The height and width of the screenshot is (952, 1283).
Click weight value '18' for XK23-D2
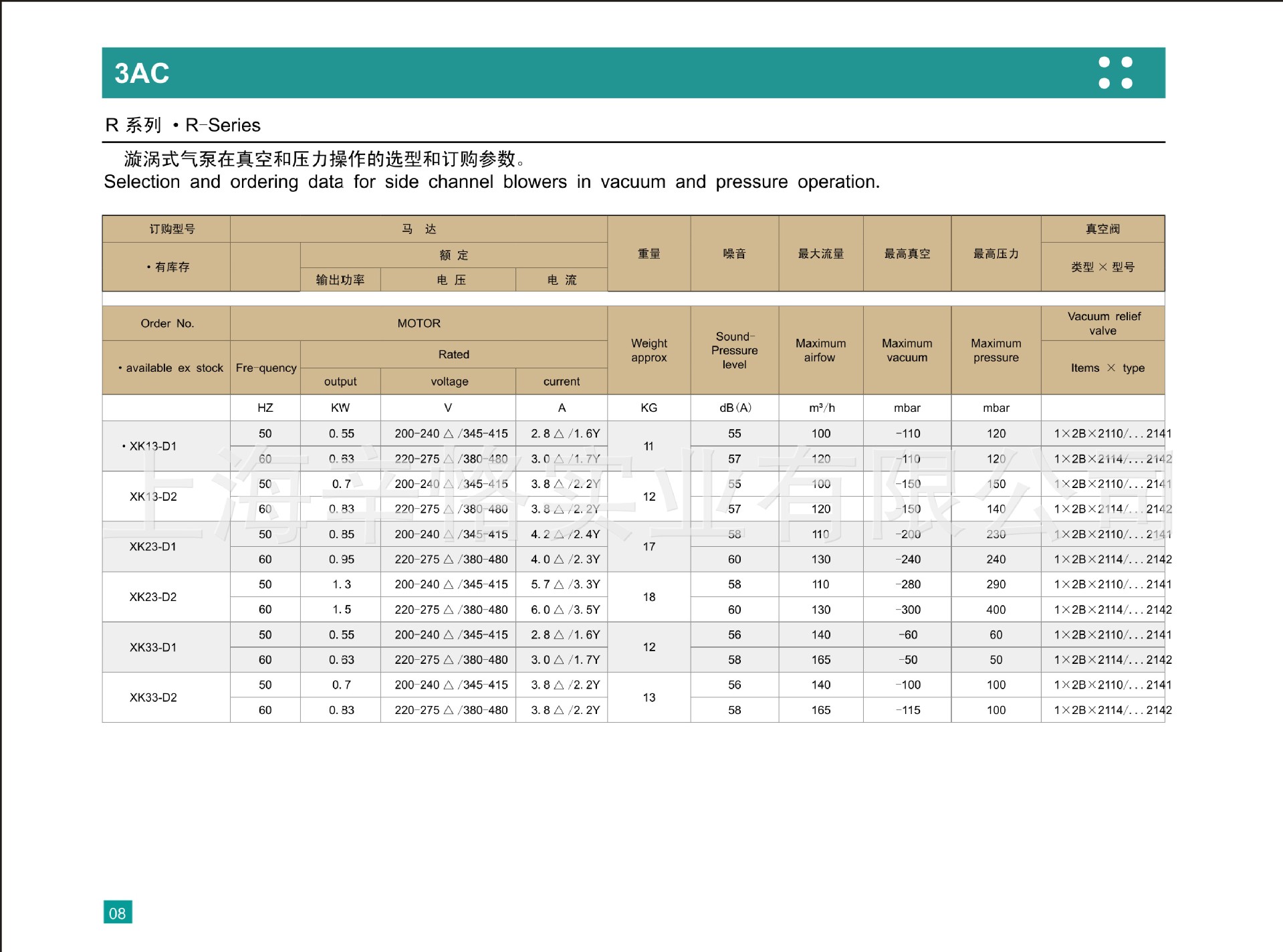pyautogui.click(x=649, y=597)
